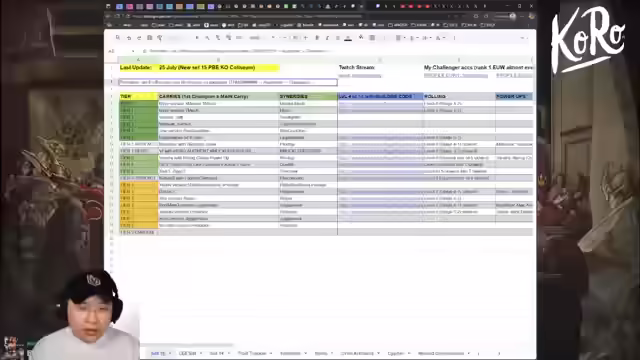Activate the paint format tool
Screen dimensions: 640x360
160,38
